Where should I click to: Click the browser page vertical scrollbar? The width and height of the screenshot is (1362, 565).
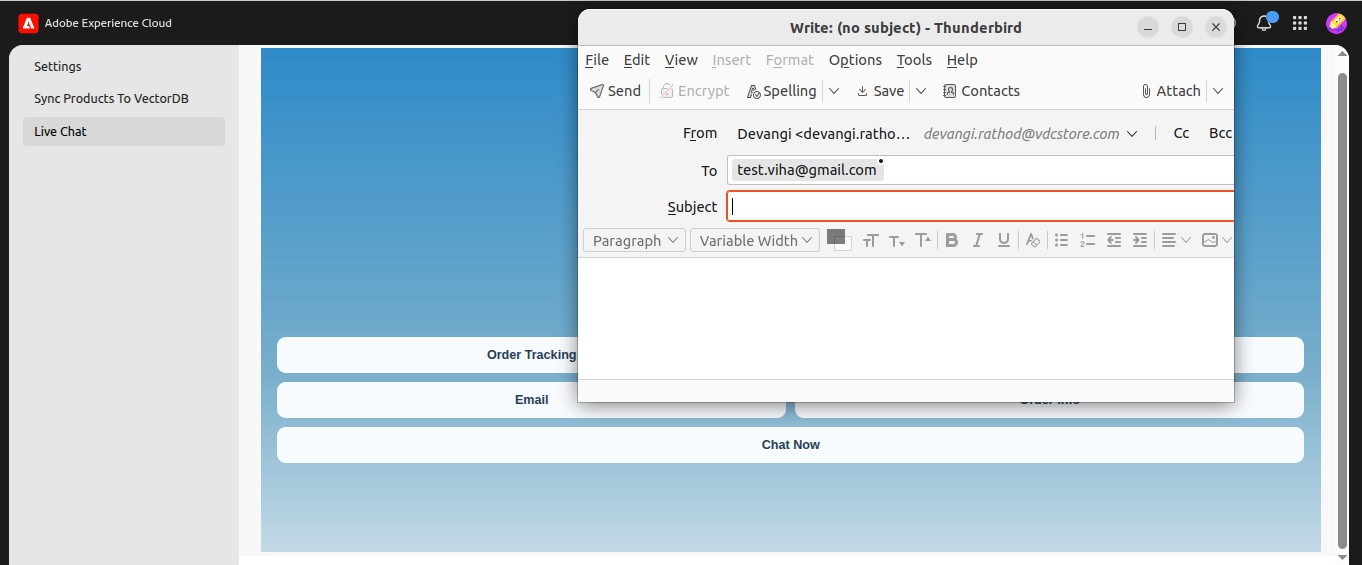[1343, 310]
